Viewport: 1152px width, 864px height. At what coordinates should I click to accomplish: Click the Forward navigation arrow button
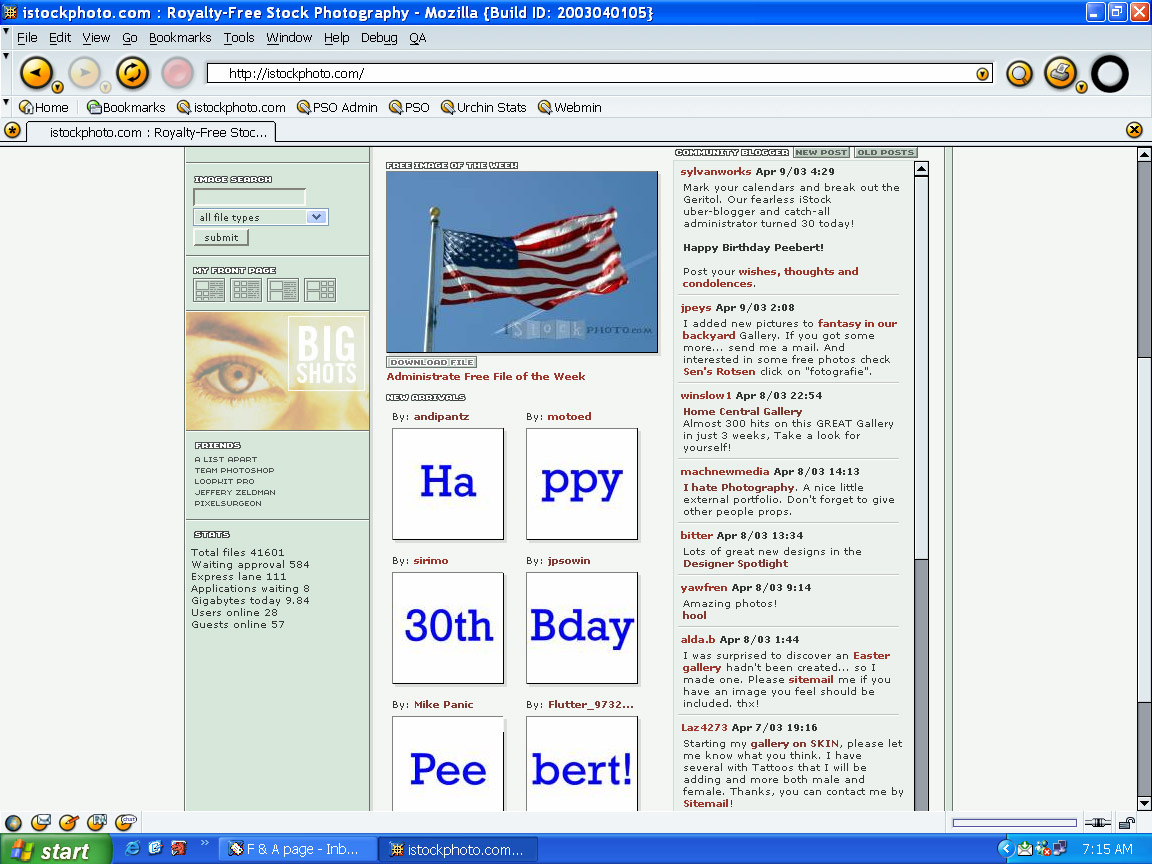coord(84,72)
